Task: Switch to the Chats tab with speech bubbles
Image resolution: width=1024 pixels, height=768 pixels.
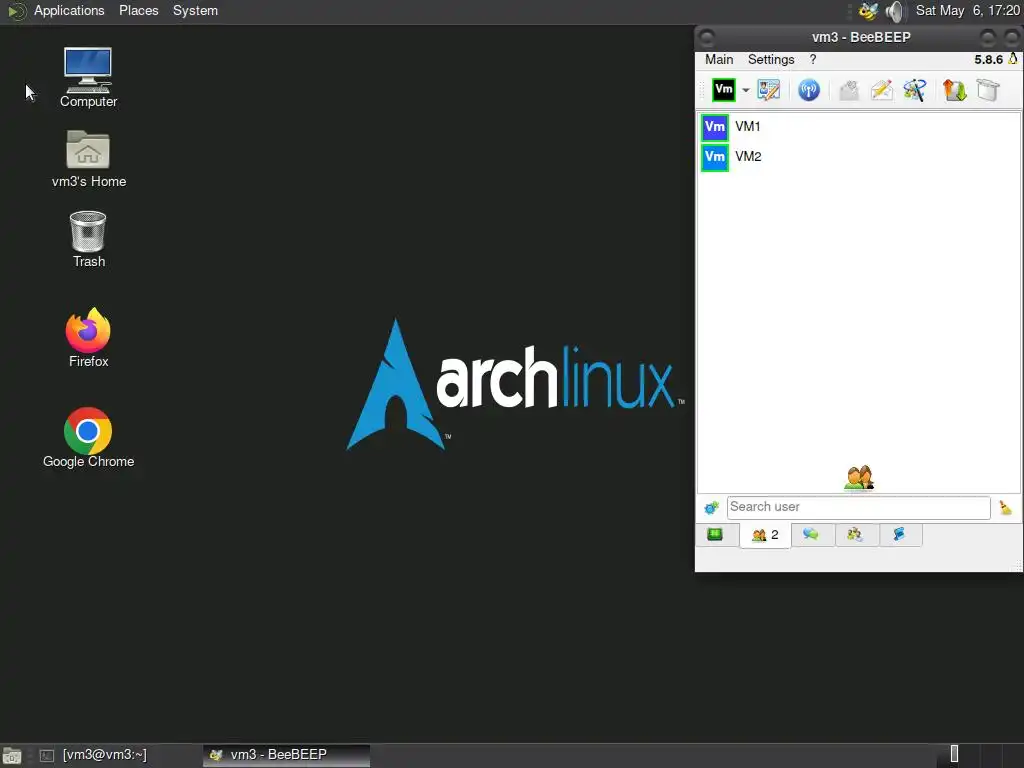Action: (x=812, y=535)
